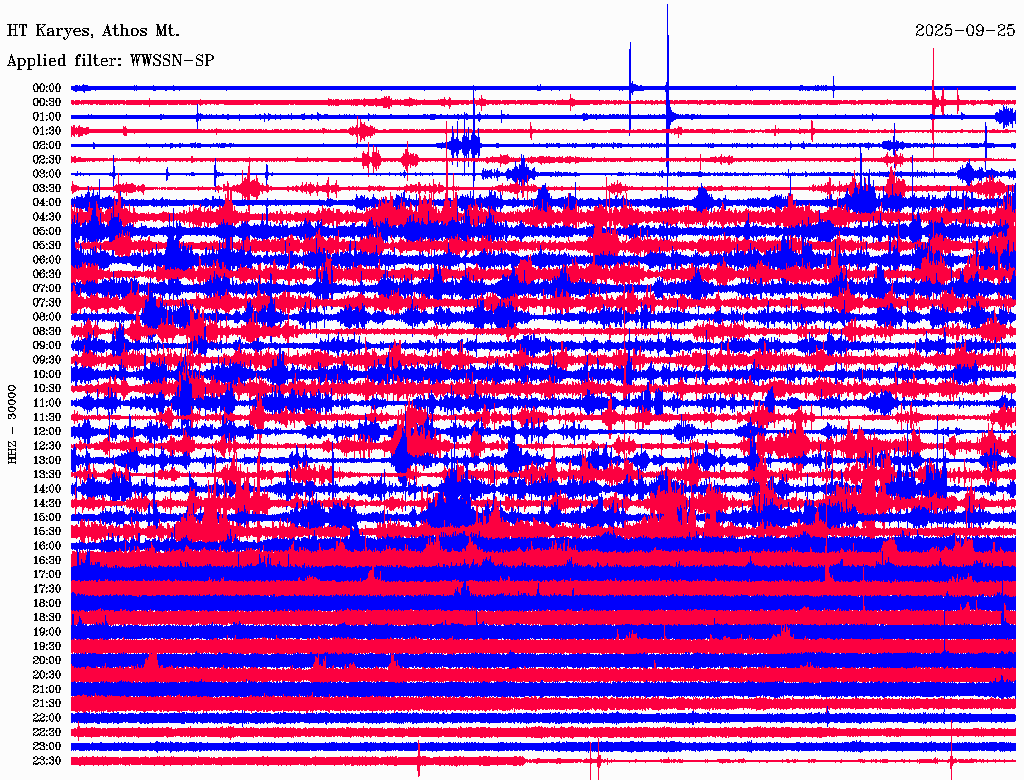Select the 17:30 time label

pos(46,589)
